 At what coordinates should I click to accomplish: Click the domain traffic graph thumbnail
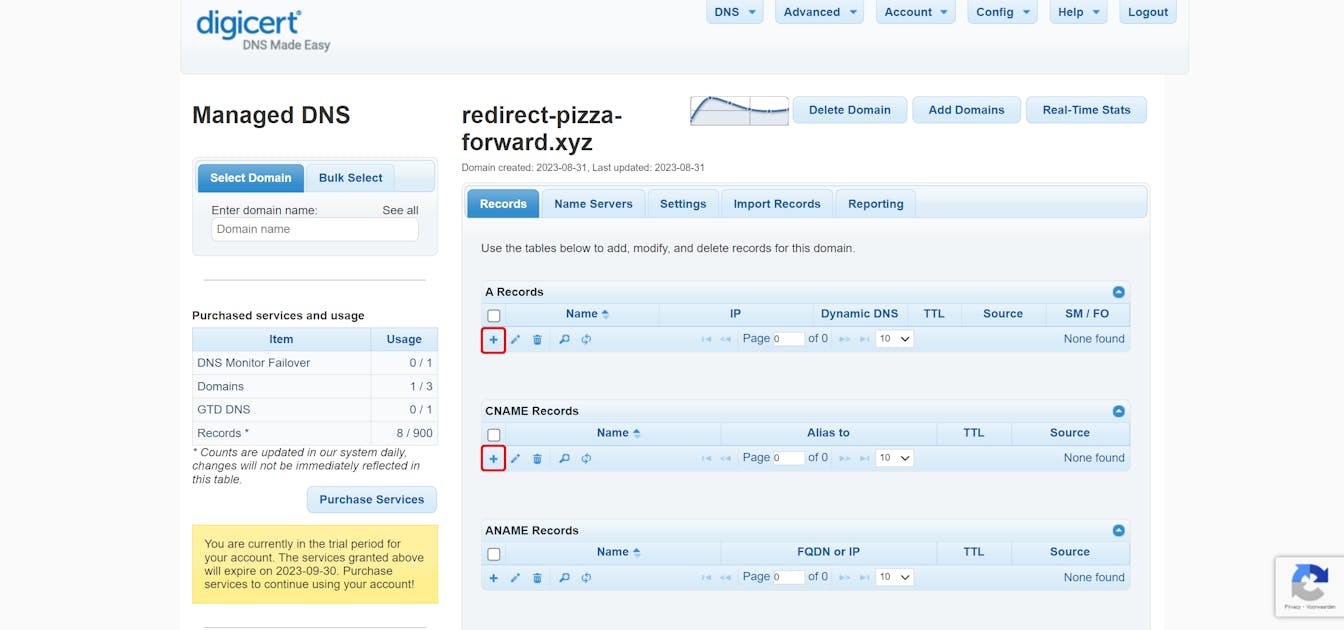(x=739, y=110)
